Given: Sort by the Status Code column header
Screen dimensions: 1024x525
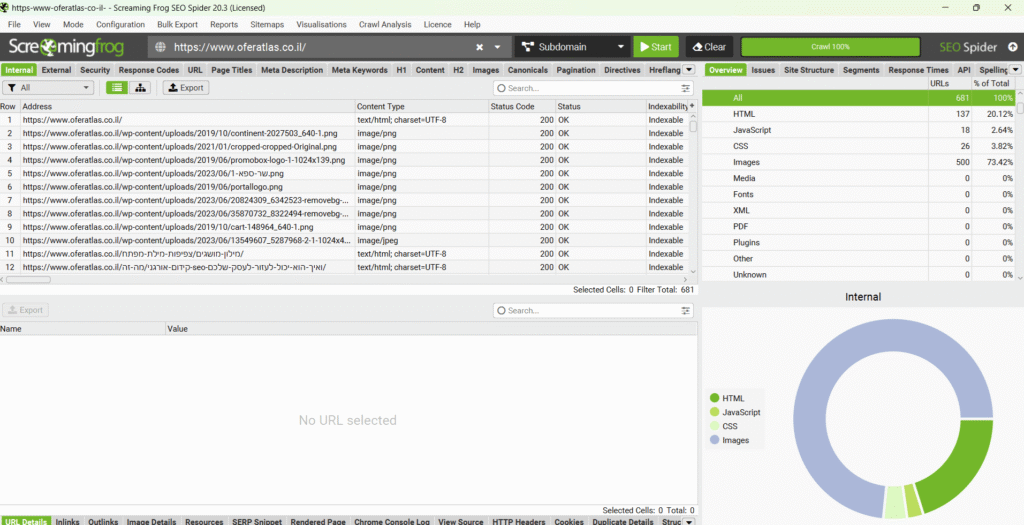Looking at the screenshot, I should point(521,106).
